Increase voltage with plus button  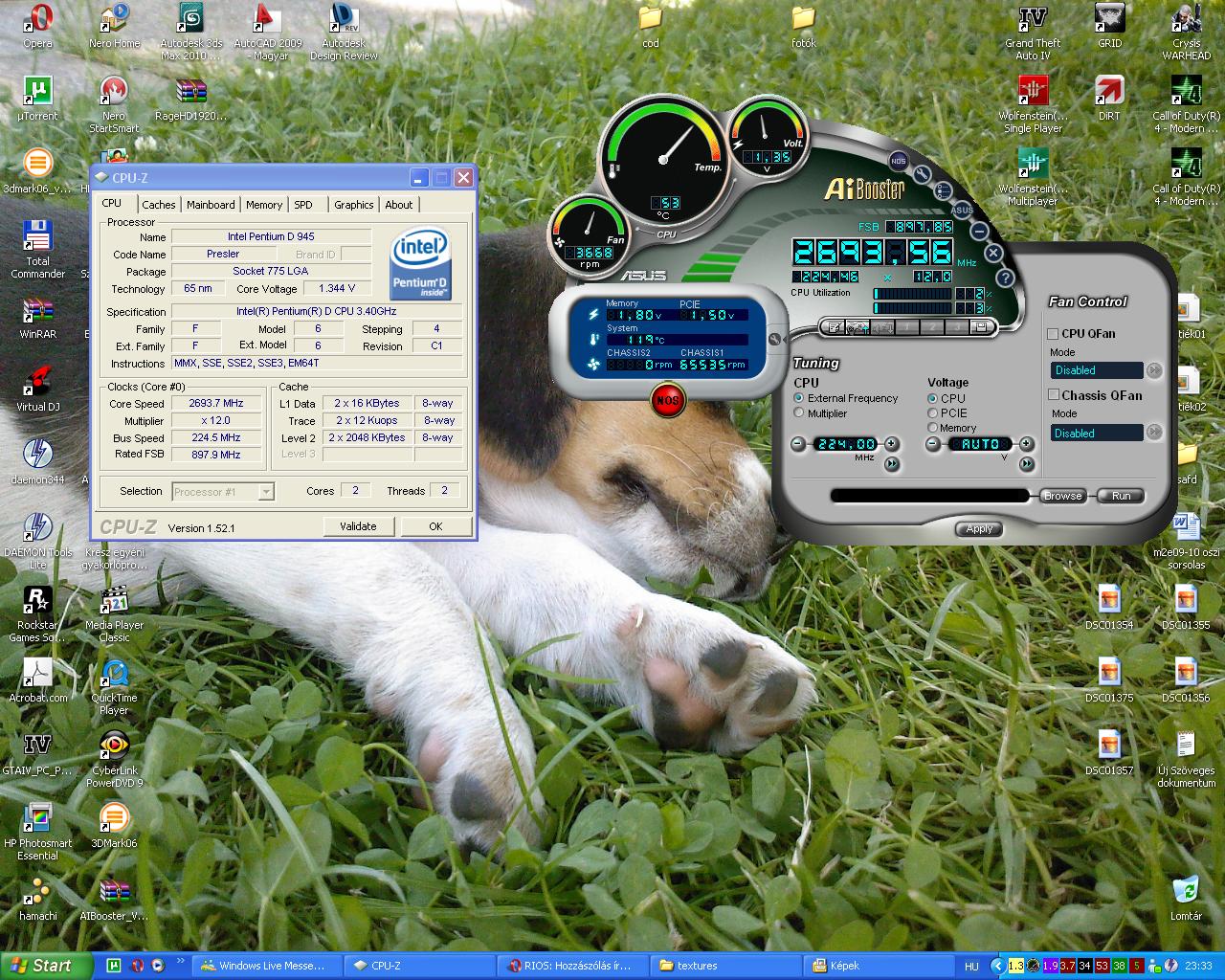coord(1026,444)
